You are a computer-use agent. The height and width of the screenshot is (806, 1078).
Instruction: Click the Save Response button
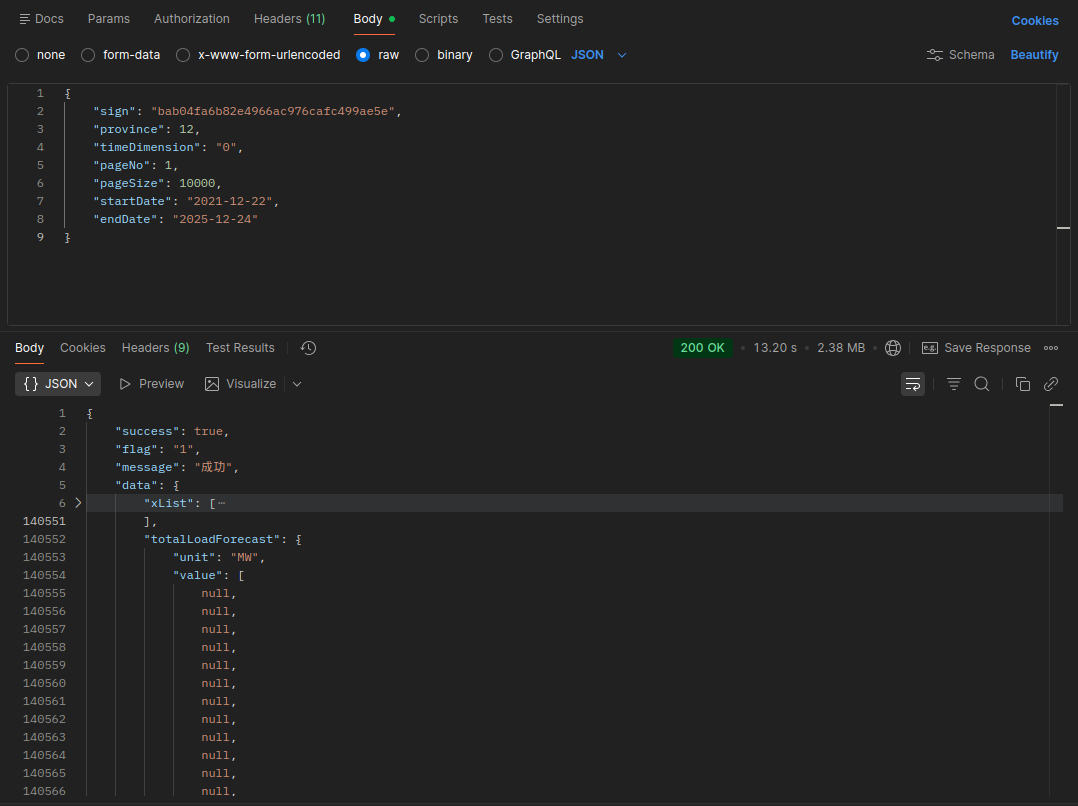[976, 348]
